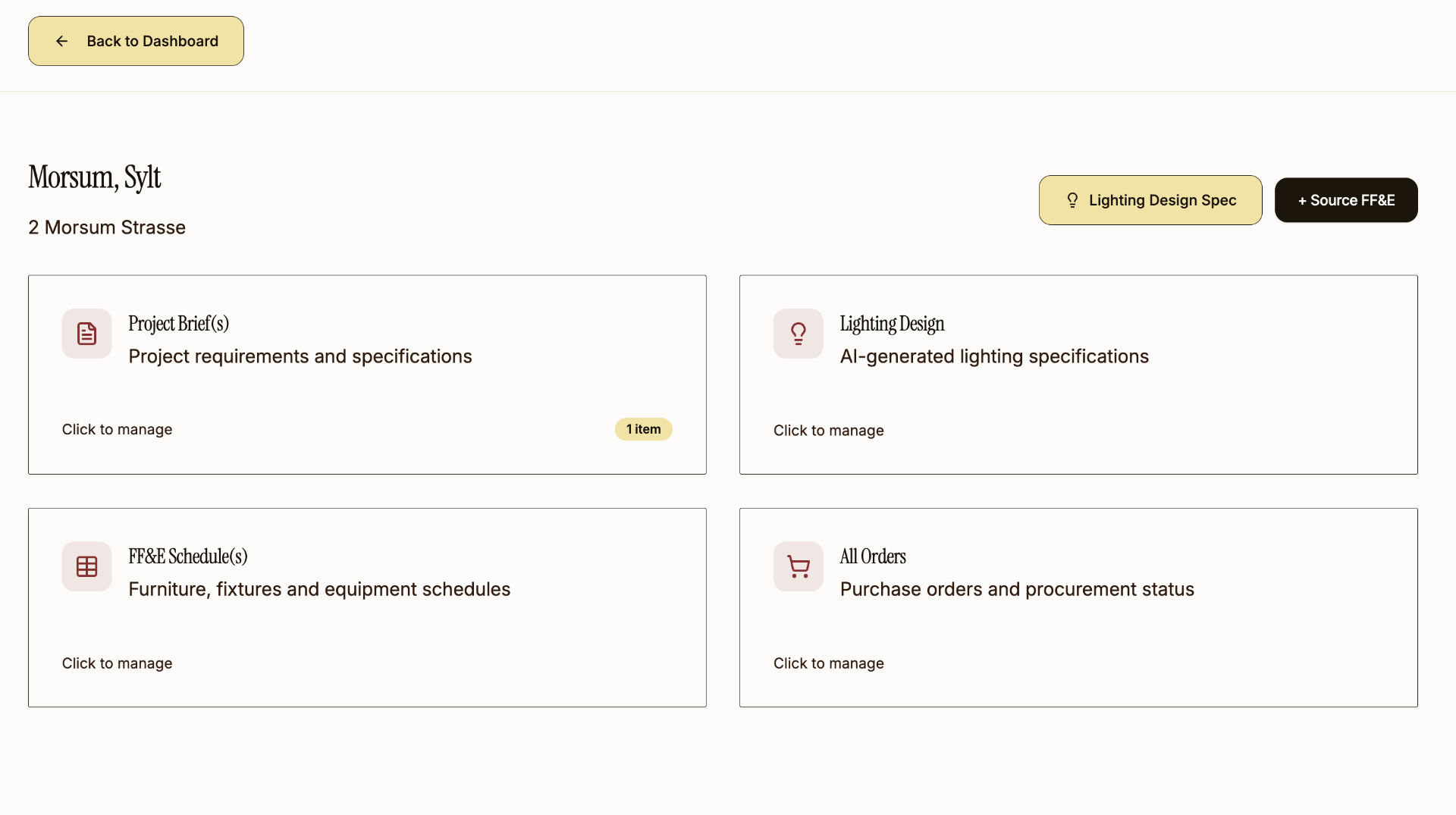Click "Click to manage" under FF&E Schedules
Viewport: 1456px width, 815px height.
[118, 663]
